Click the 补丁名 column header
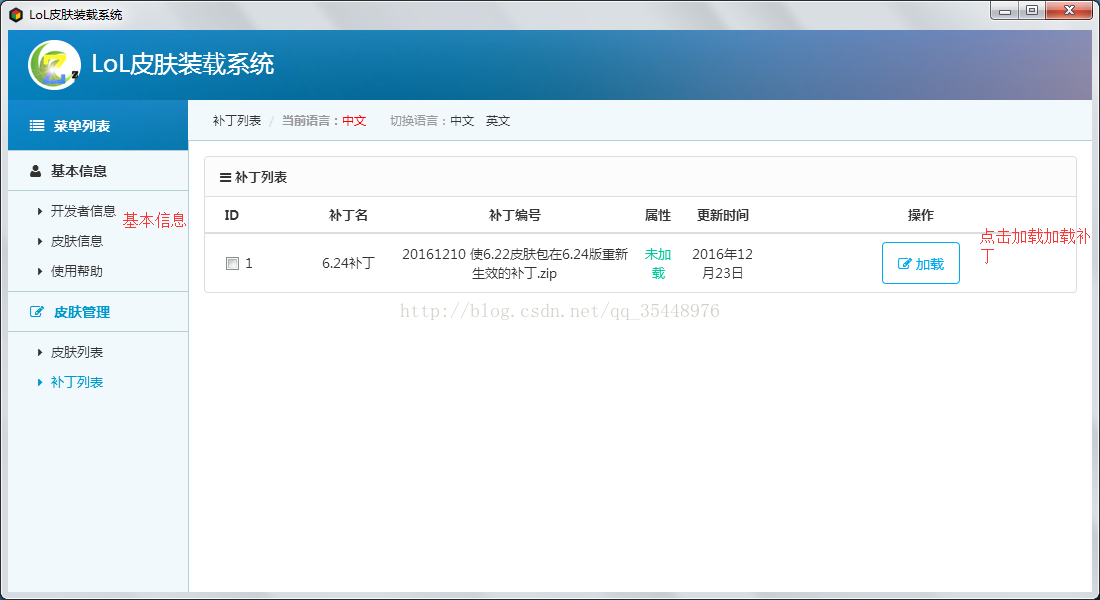 pos(349,215)
